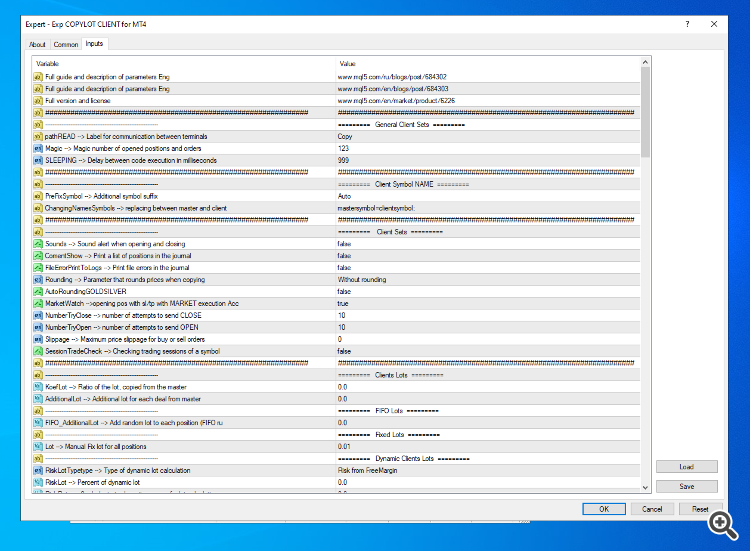The height and width of the screenshot is (551, 750).
Task: Select the market/product/6226 URL value
Action: click(x=397, y=101)
